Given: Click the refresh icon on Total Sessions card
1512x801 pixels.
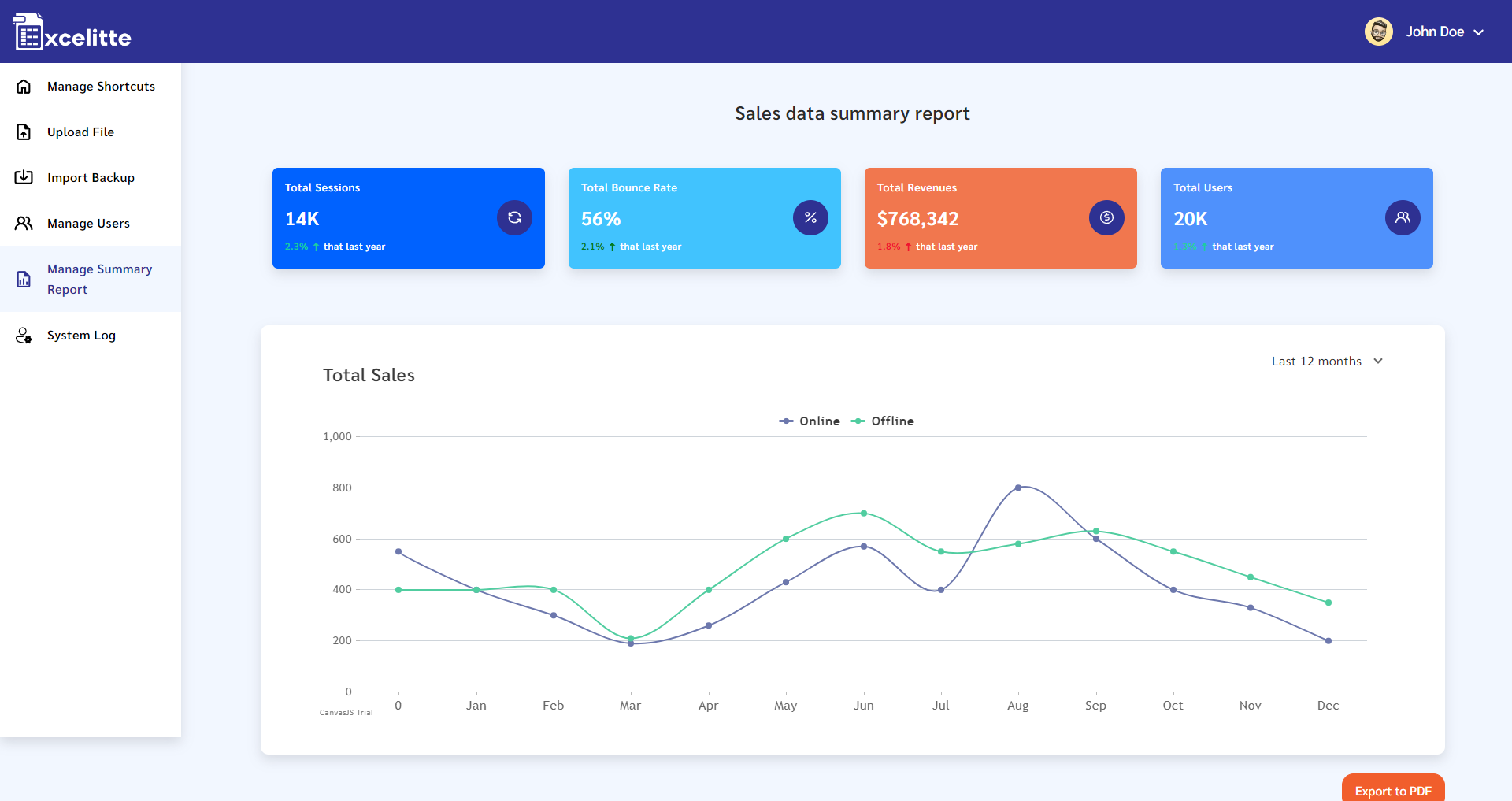Looking at the screenshot, I should (514, 217).
